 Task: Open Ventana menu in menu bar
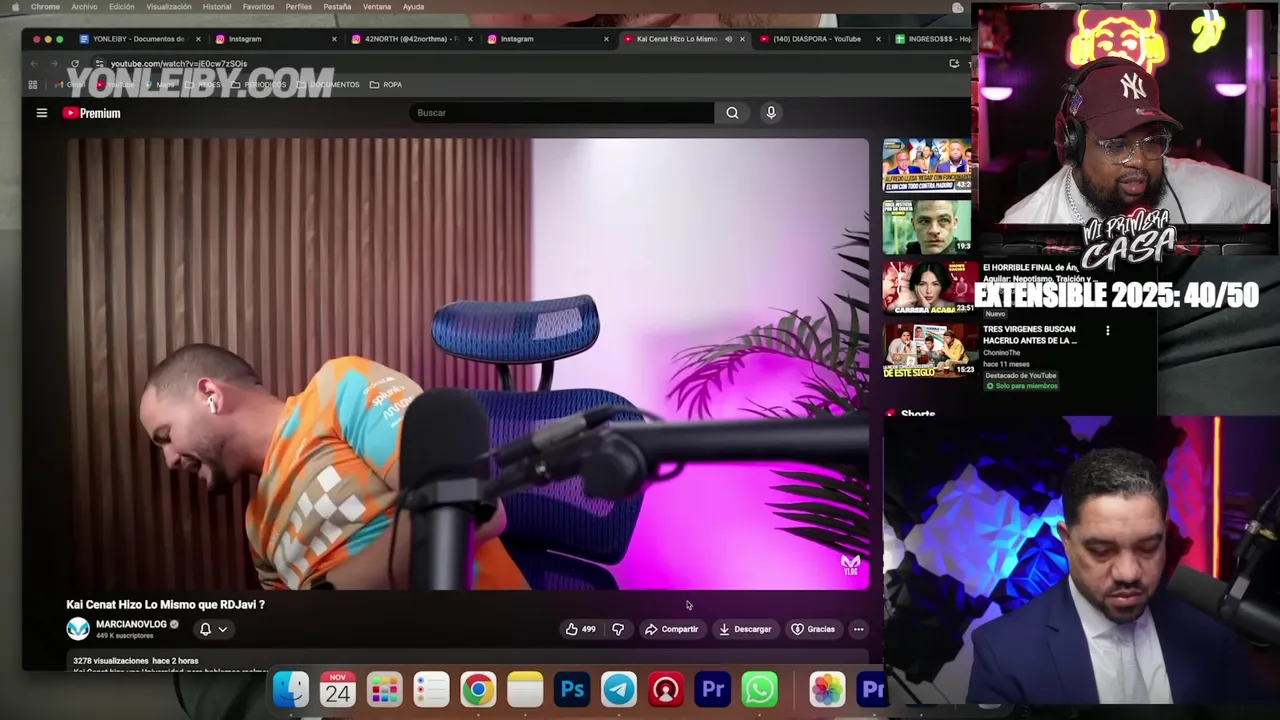point(377,7)
